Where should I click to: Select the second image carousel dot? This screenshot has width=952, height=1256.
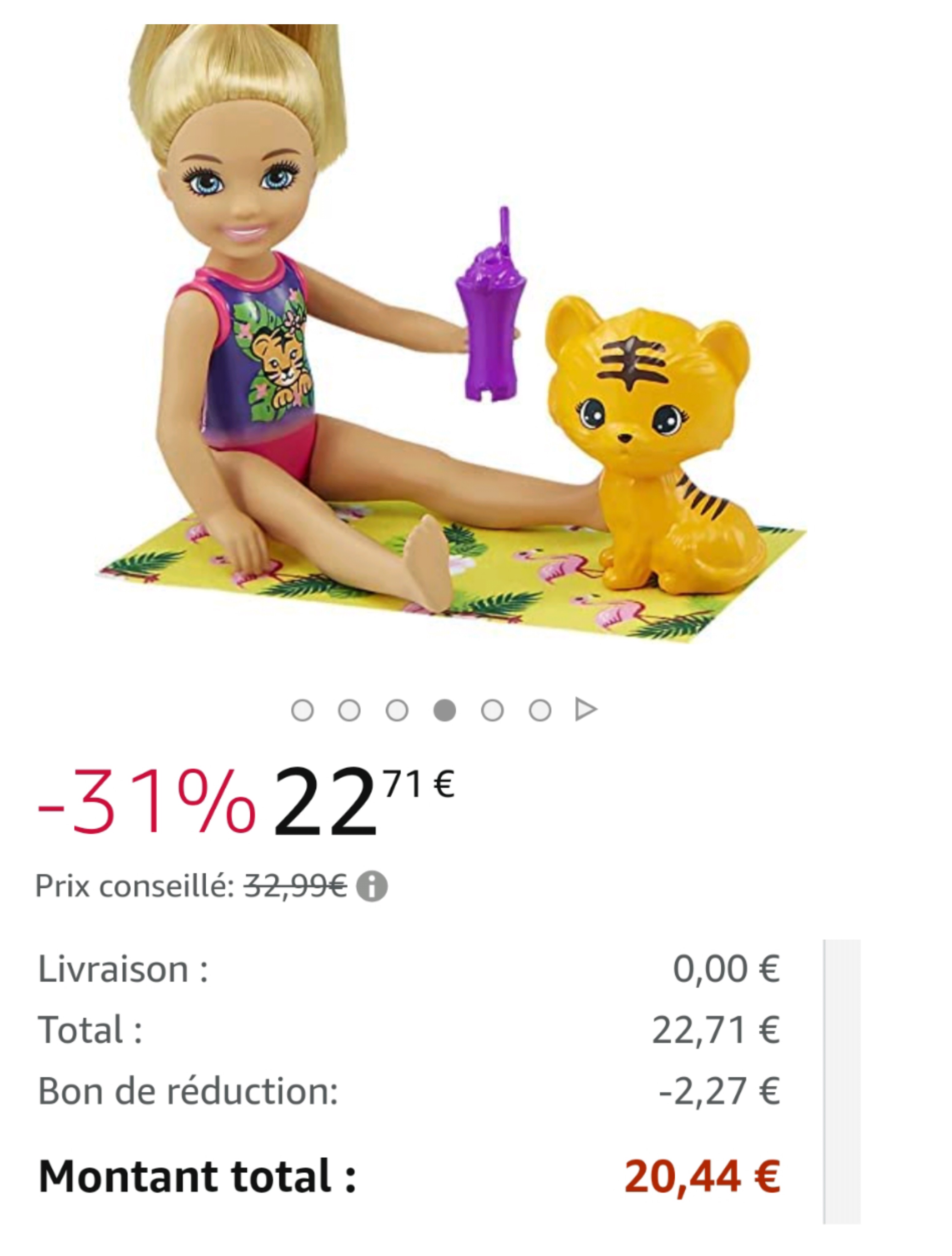349,710
